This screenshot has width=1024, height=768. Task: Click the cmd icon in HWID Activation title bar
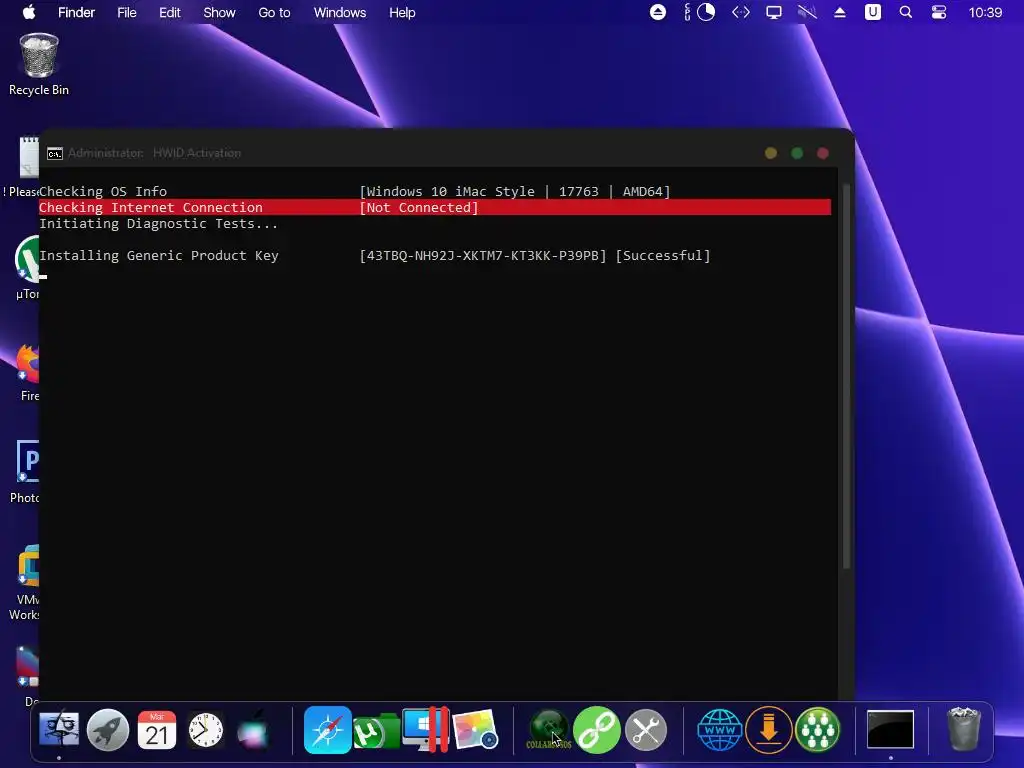click(55, 153)
